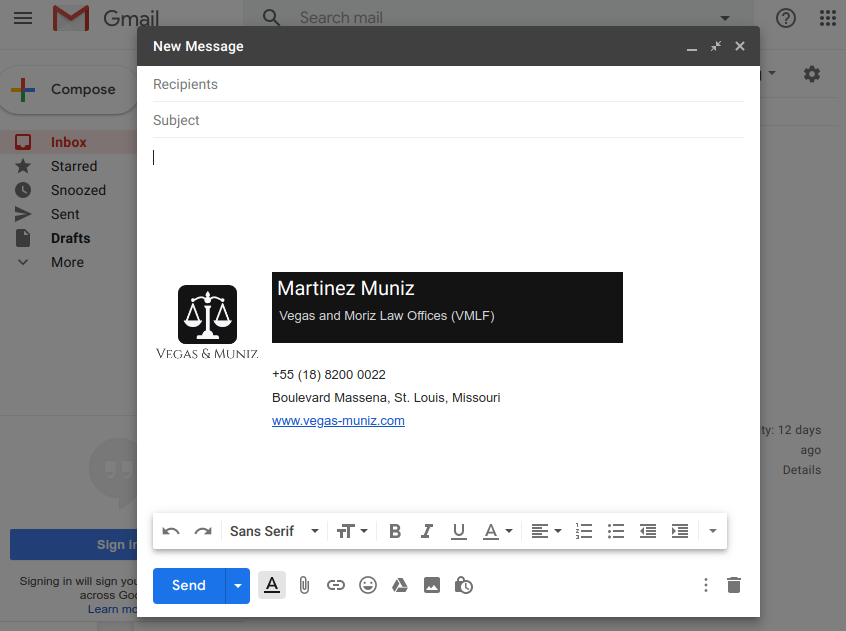Toggle bold formatting
This screenshot has width=846, height=631.
(x=395, y=532)
